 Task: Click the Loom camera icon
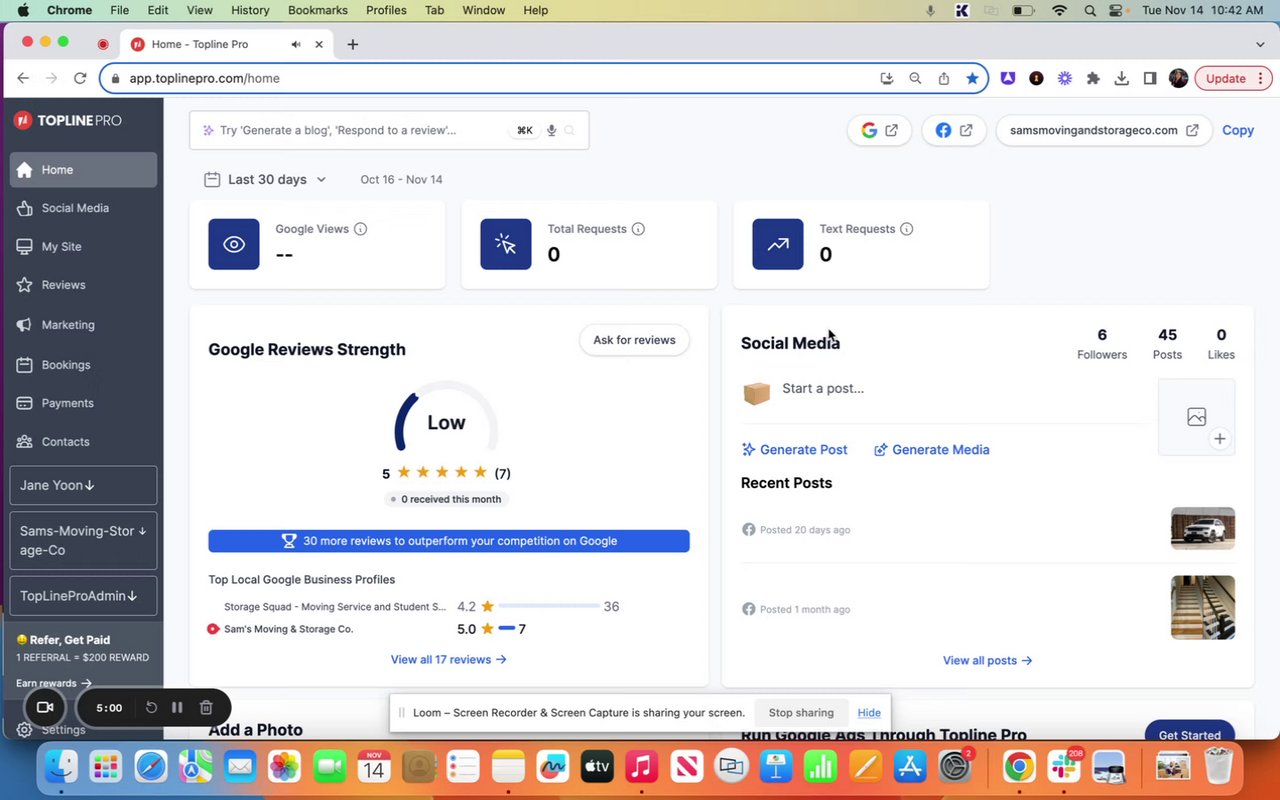pos(45,708)
